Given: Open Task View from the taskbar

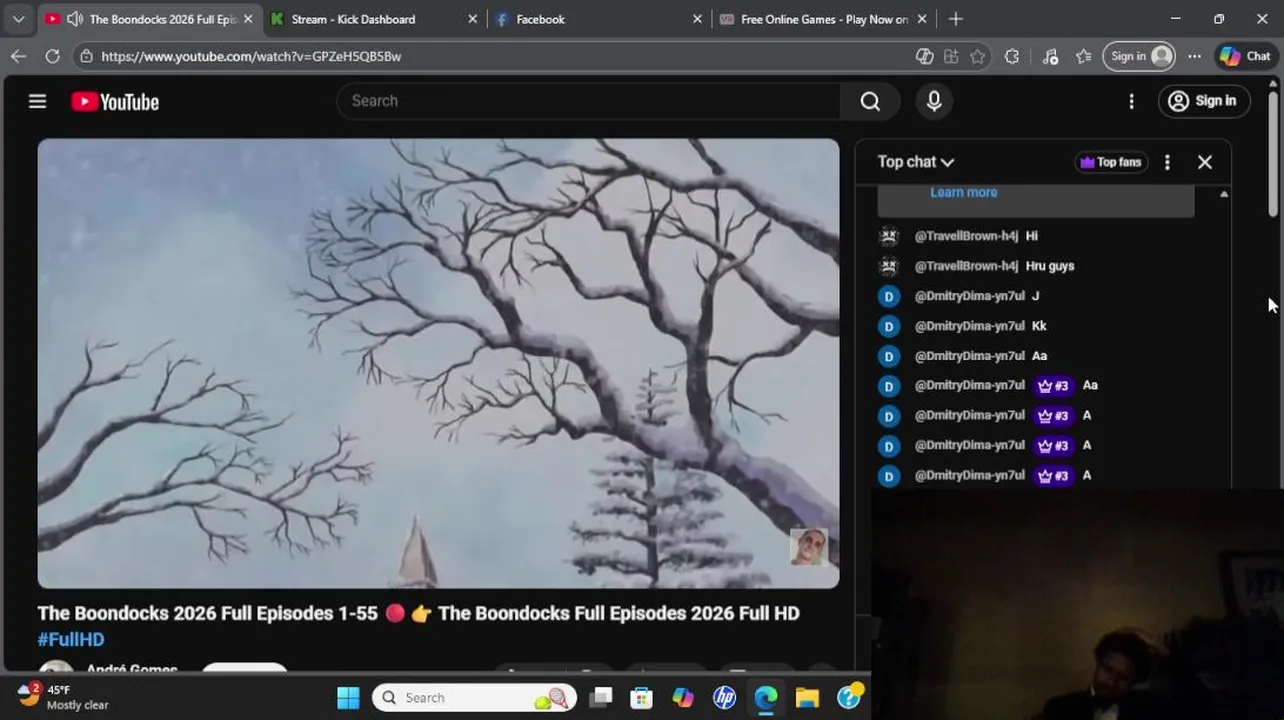Looking at the screenshot, I should click(601, 698).
